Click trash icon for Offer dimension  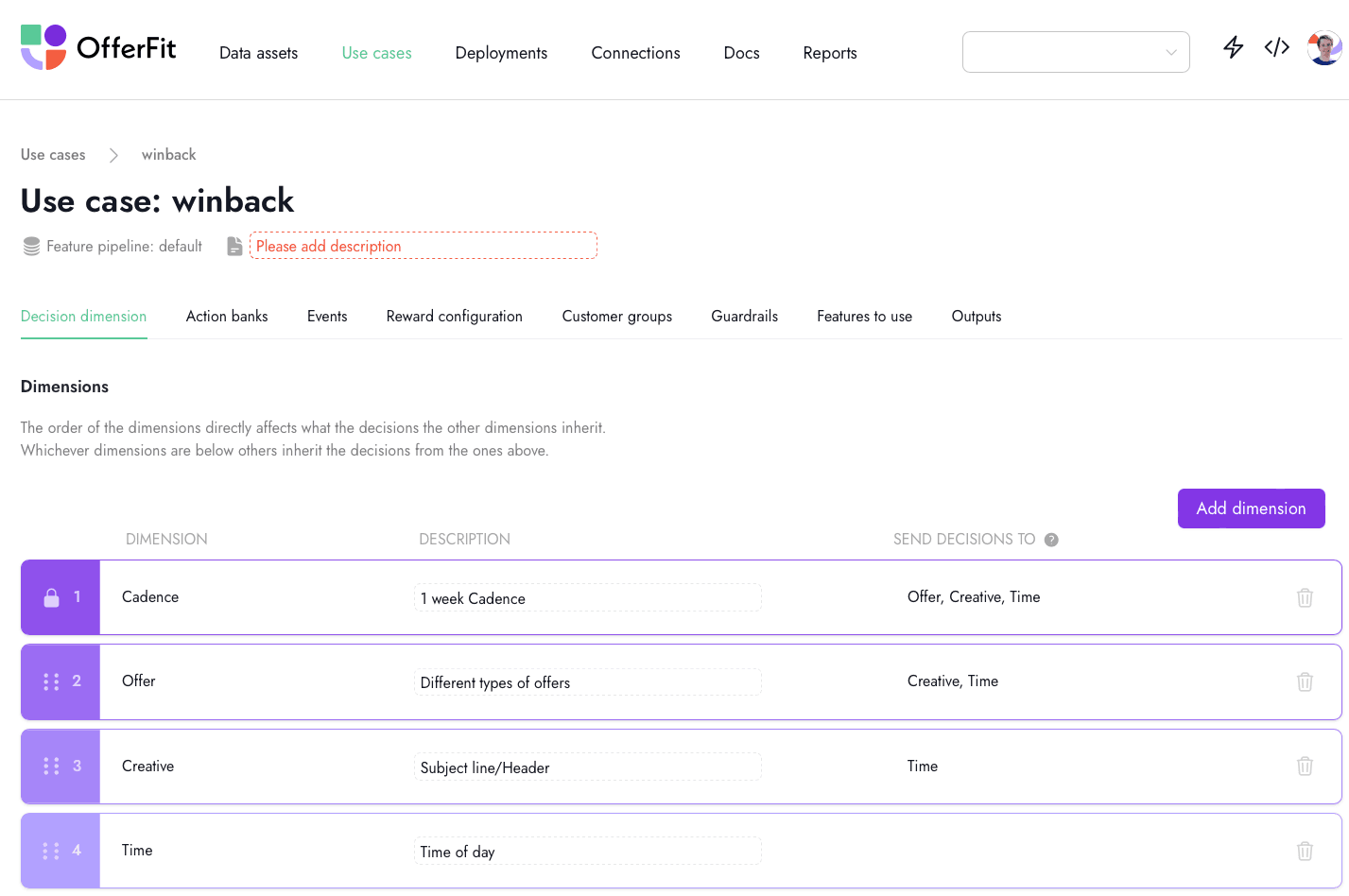click(1305, 681)
